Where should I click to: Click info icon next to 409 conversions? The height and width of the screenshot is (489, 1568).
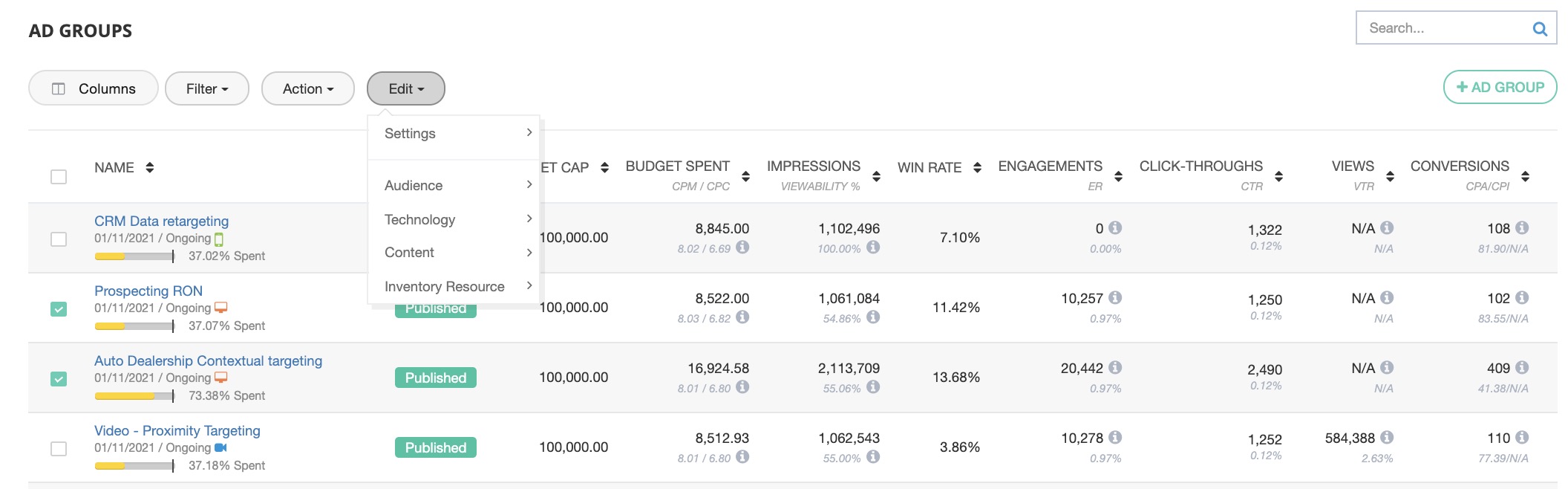pyautogui.click(x=1522, y=368)
